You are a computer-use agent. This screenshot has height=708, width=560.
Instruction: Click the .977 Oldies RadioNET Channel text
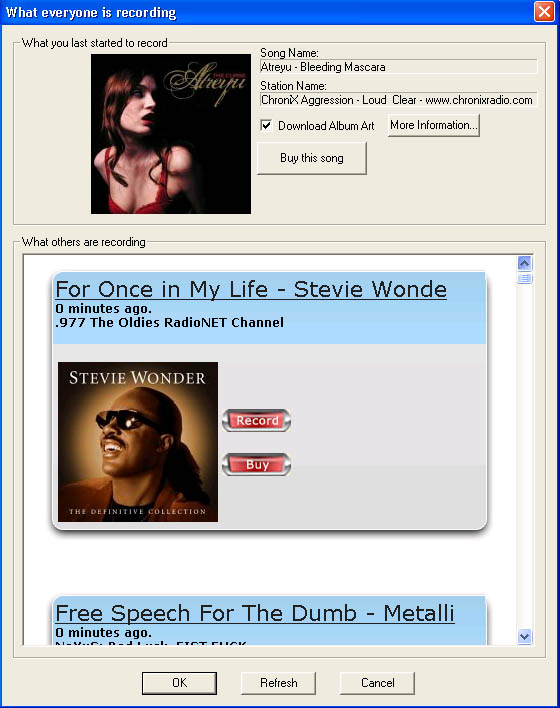point(169,322)
